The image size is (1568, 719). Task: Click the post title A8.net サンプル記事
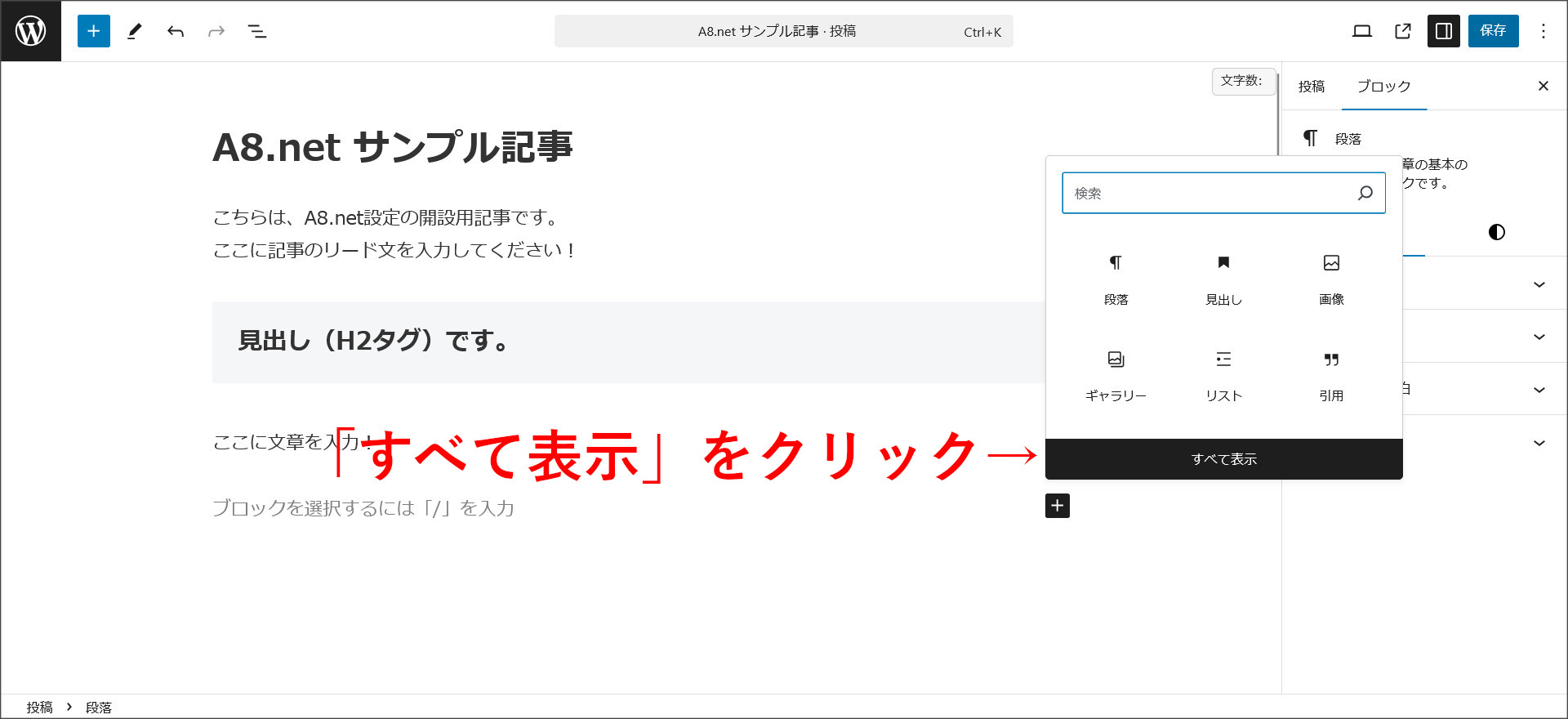[x=393, y=147]
